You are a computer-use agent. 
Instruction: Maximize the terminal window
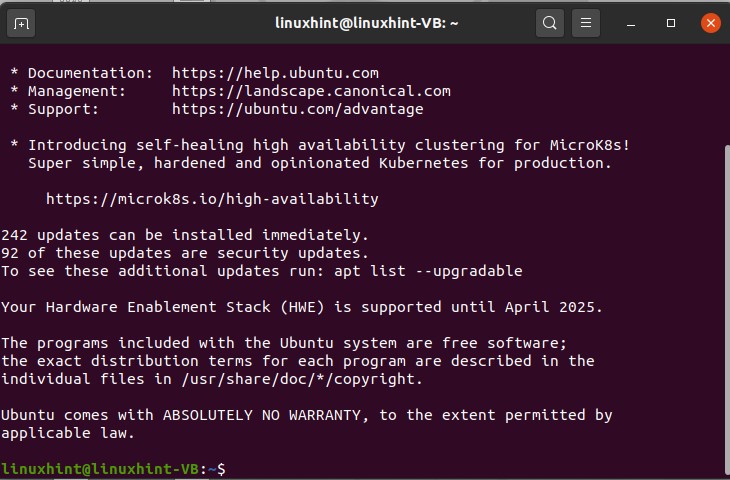(x=671, y=23)
